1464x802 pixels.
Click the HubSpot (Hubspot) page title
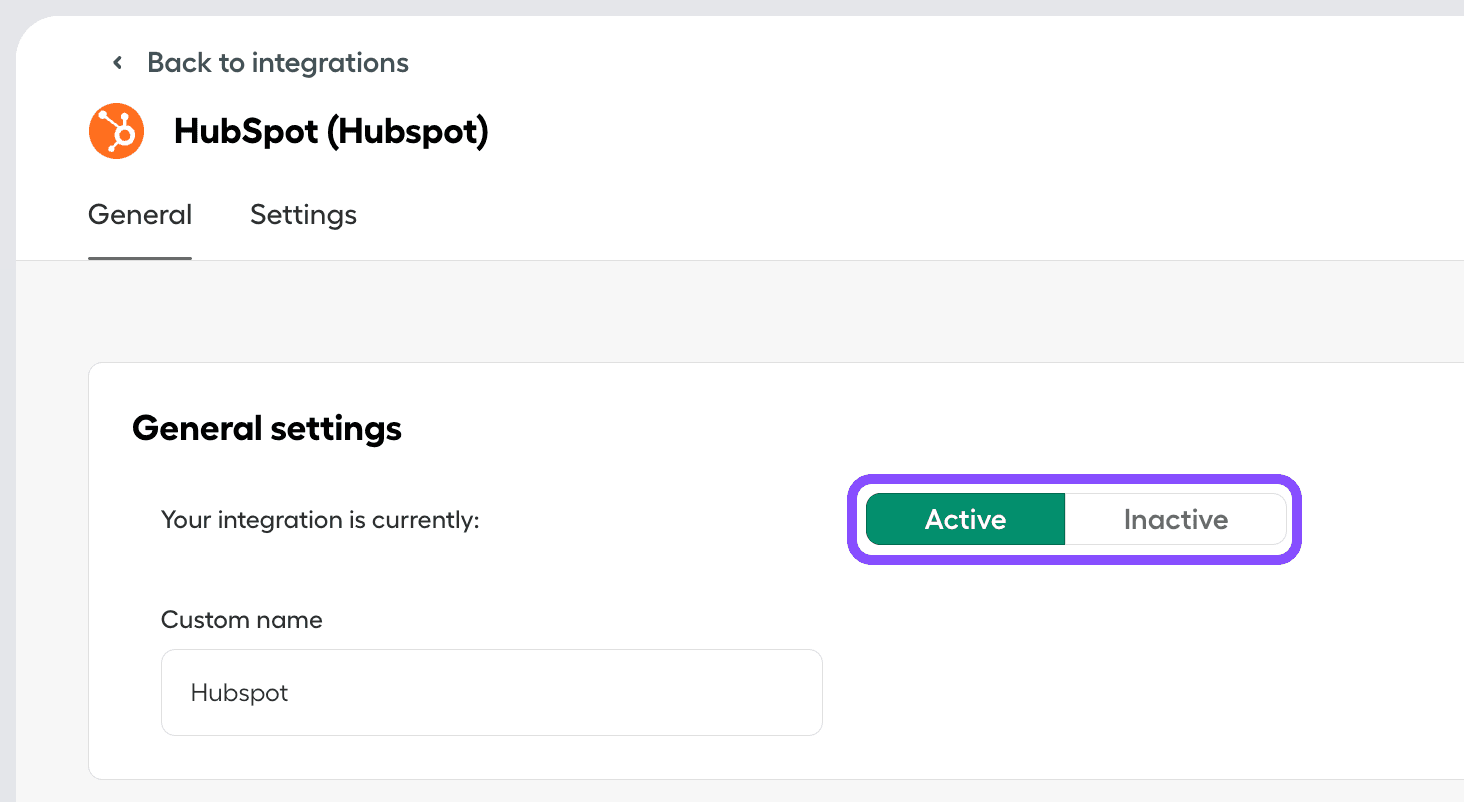[330, 131]
